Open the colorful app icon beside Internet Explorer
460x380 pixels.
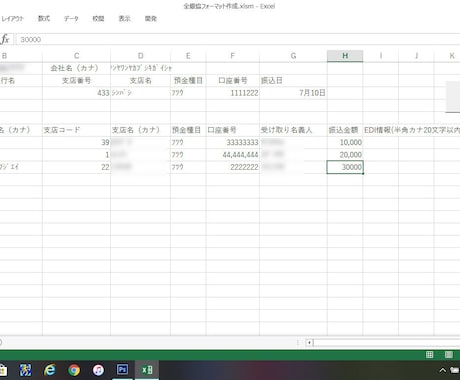(26, 370)
